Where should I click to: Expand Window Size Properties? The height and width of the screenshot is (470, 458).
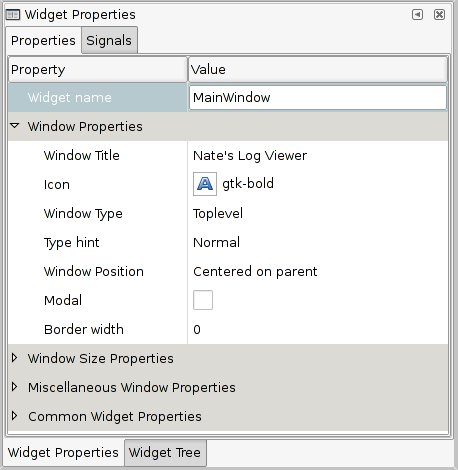[x=14, y=358]
